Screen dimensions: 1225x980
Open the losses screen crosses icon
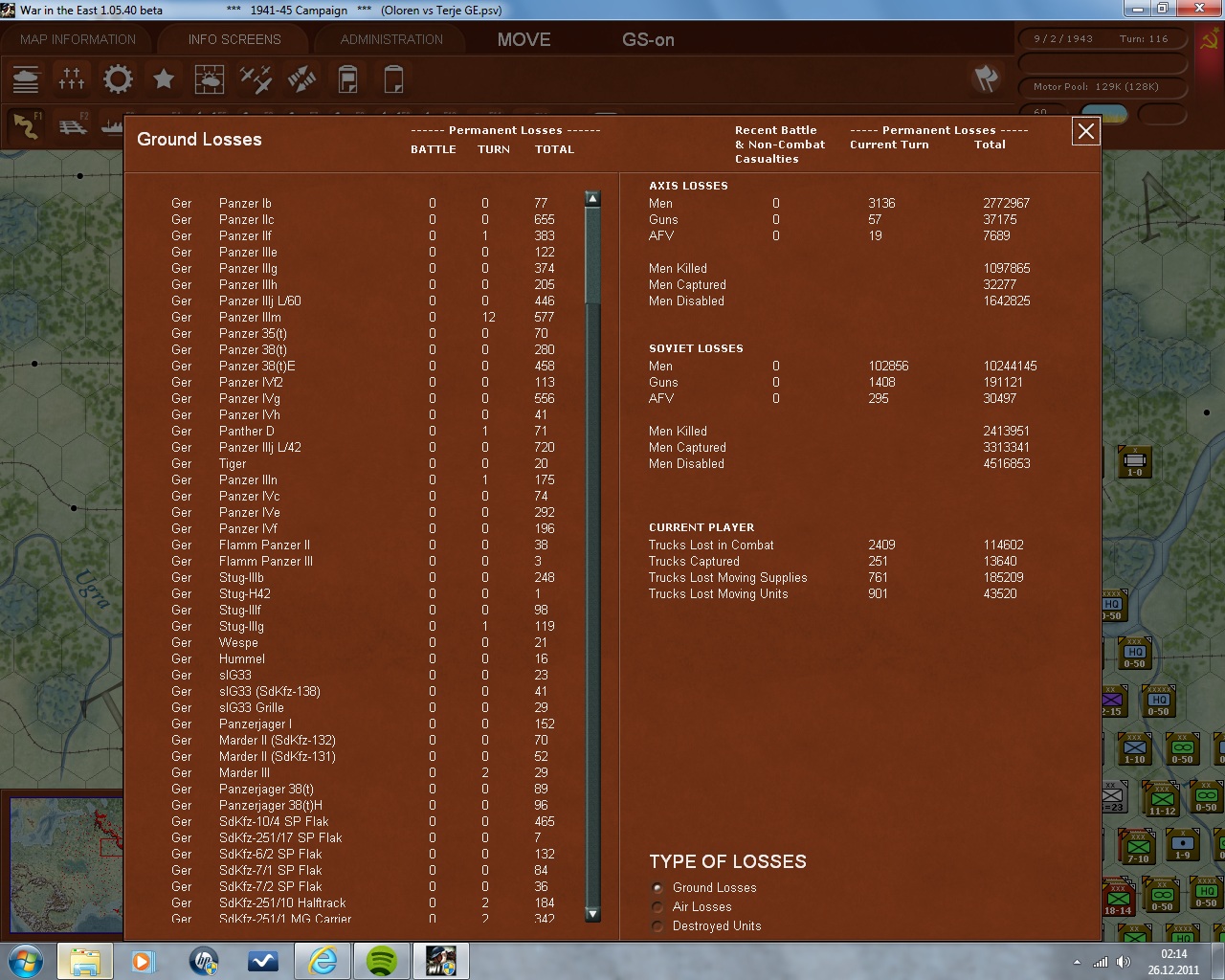pyautogui.click(x=72, y=79)
